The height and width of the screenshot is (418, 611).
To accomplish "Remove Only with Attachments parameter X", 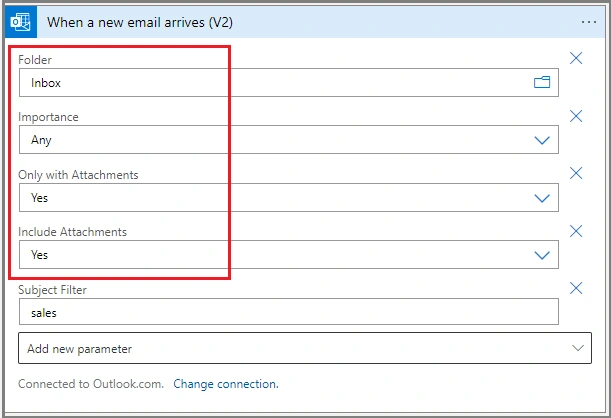I will 576,173.
